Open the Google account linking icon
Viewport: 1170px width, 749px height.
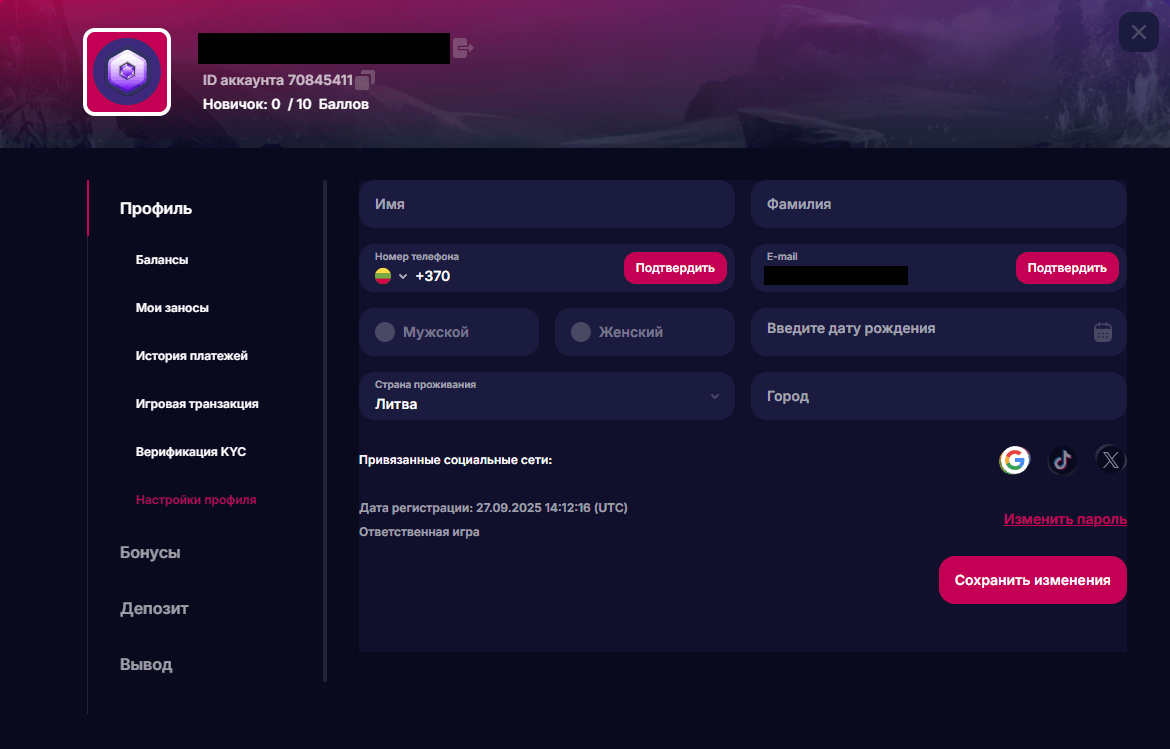click(x=1014, y=460)
